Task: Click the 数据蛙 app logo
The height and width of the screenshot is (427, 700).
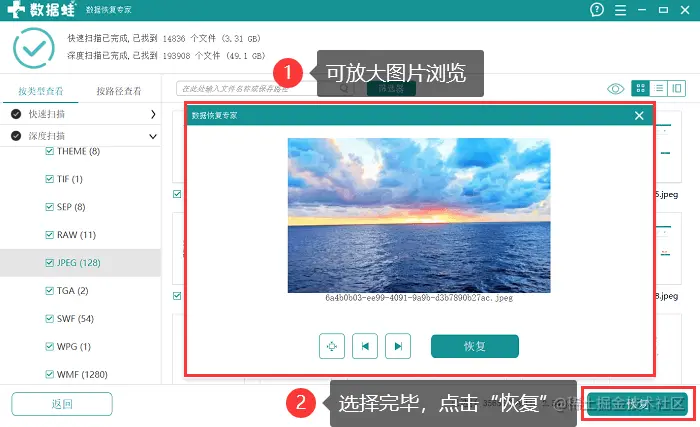Action: [x=42, y=9]
